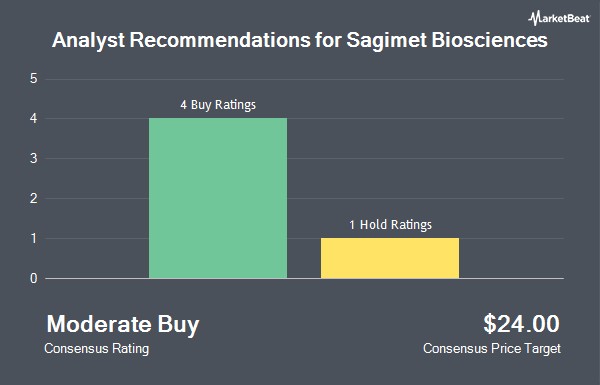Click the word Sagimet in the title

pos(386,40)
